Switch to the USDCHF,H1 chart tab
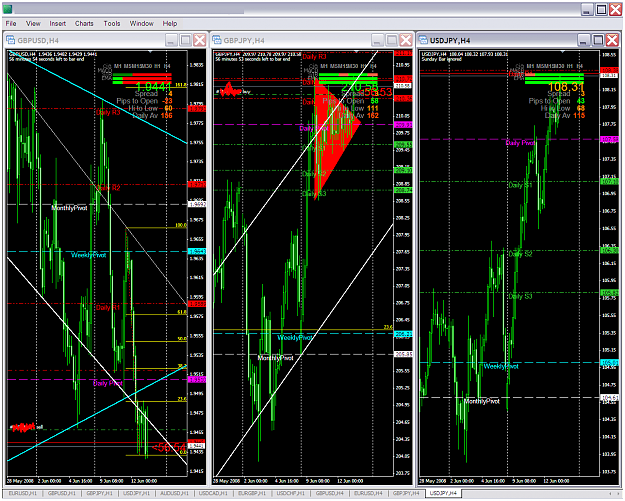625x501 pixels. (290, 493)
